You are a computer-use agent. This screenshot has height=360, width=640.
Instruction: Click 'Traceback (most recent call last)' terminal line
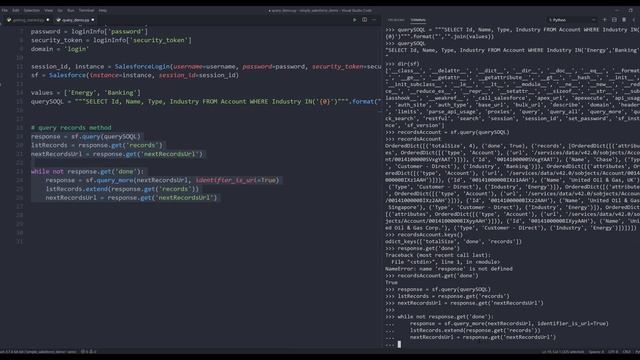pos(438,255)
